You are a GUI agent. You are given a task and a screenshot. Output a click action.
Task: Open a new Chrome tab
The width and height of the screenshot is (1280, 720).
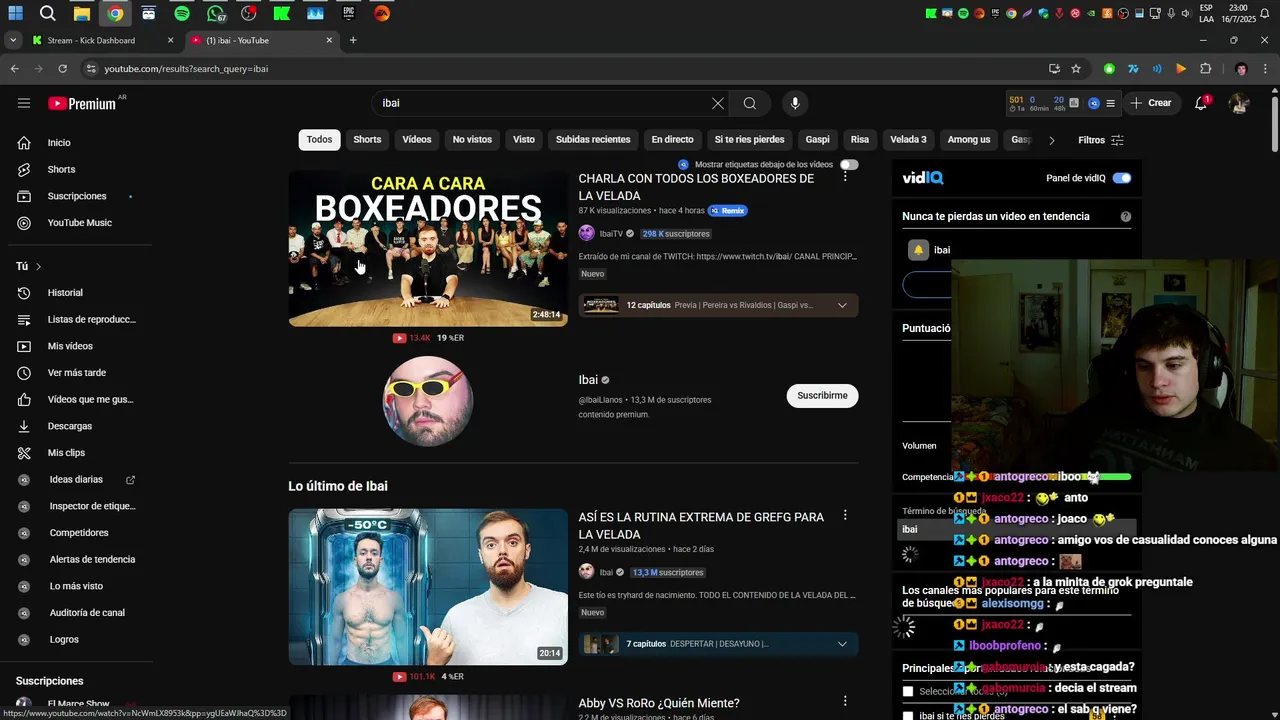coord(353,40)
